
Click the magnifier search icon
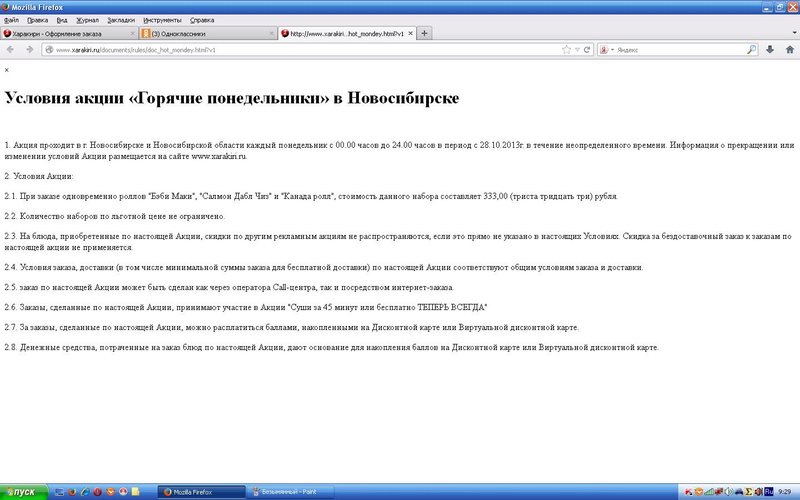pyautogui.click(x=751, y=49)
